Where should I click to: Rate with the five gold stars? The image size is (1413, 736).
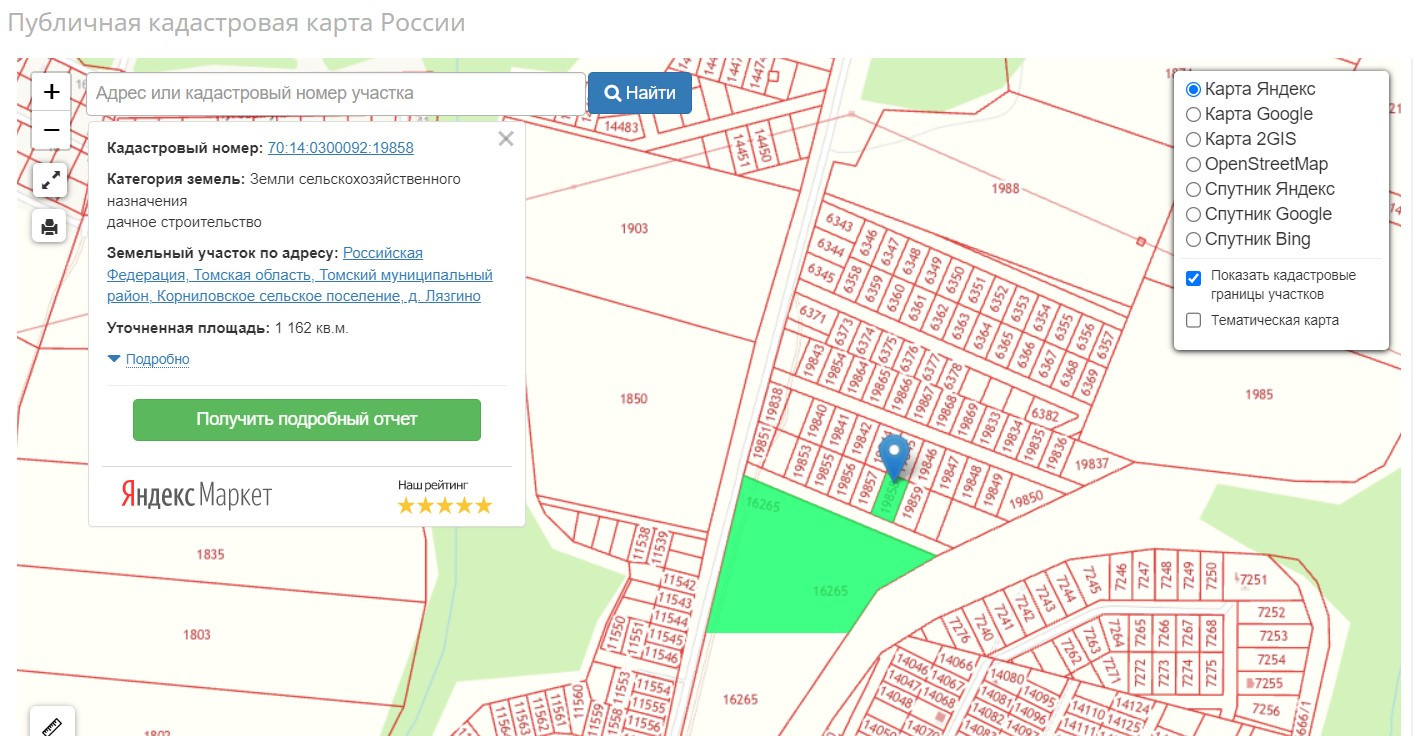(x=445, y=505)
